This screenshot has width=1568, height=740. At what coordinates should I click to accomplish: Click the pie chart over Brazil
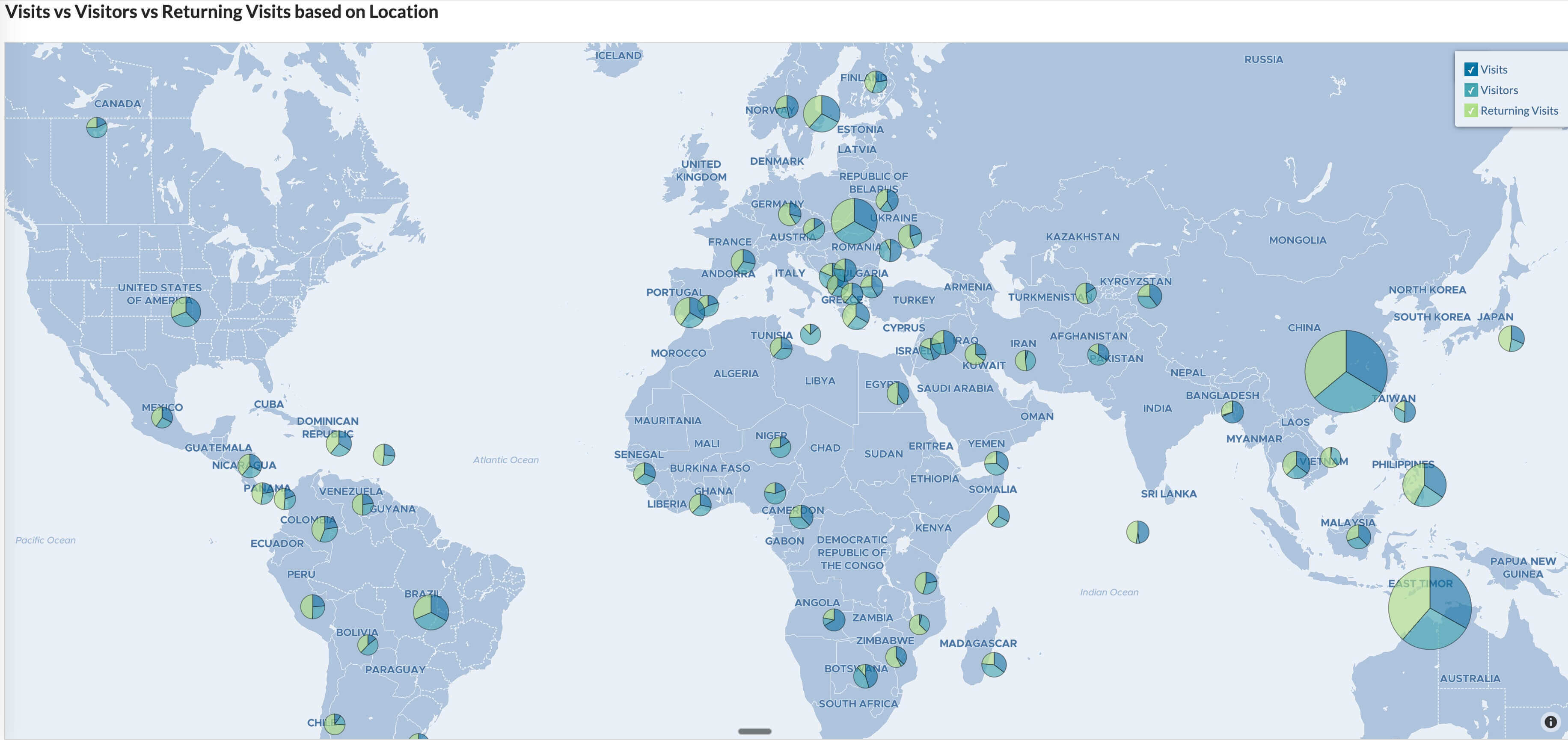[431, 612]
